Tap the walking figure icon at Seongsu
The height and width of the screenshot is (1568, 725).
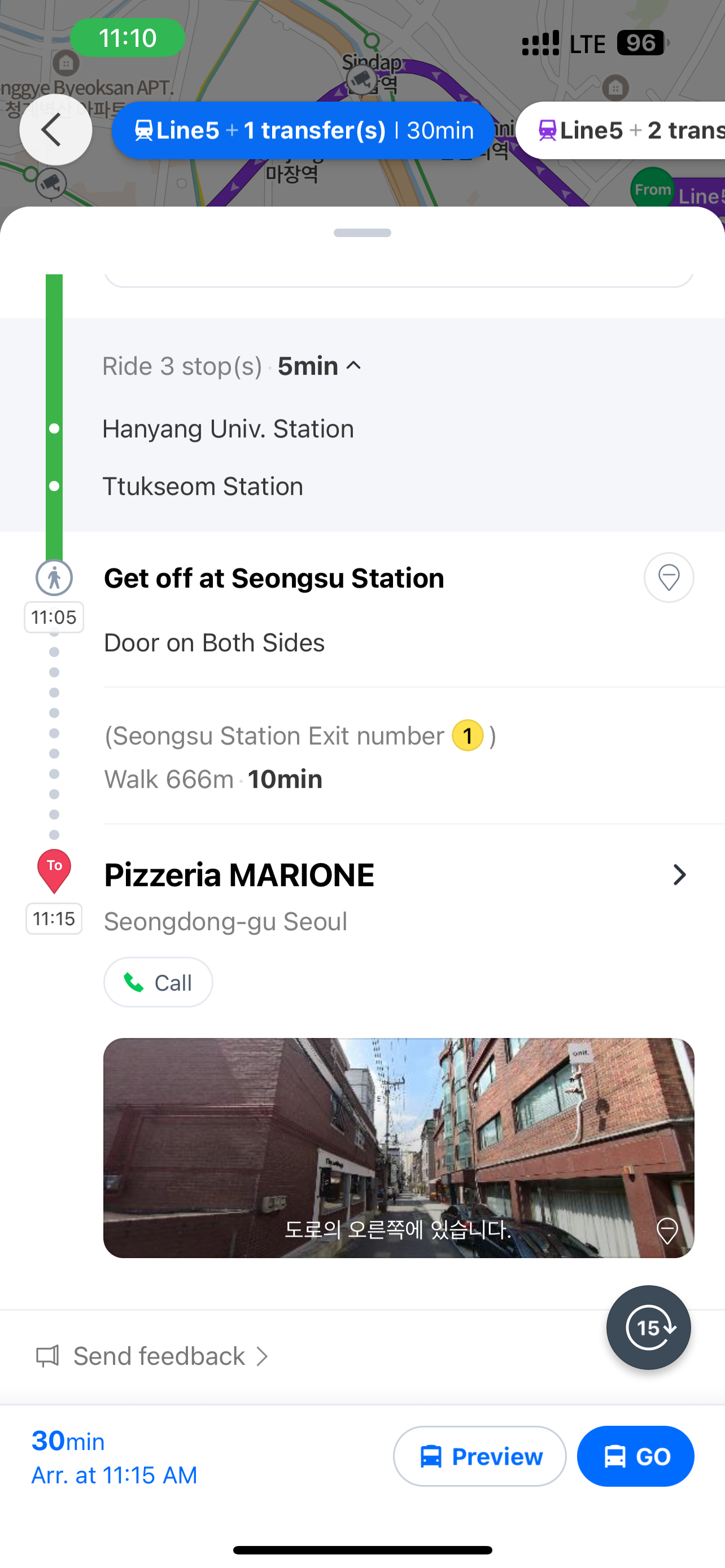(54, 577)
